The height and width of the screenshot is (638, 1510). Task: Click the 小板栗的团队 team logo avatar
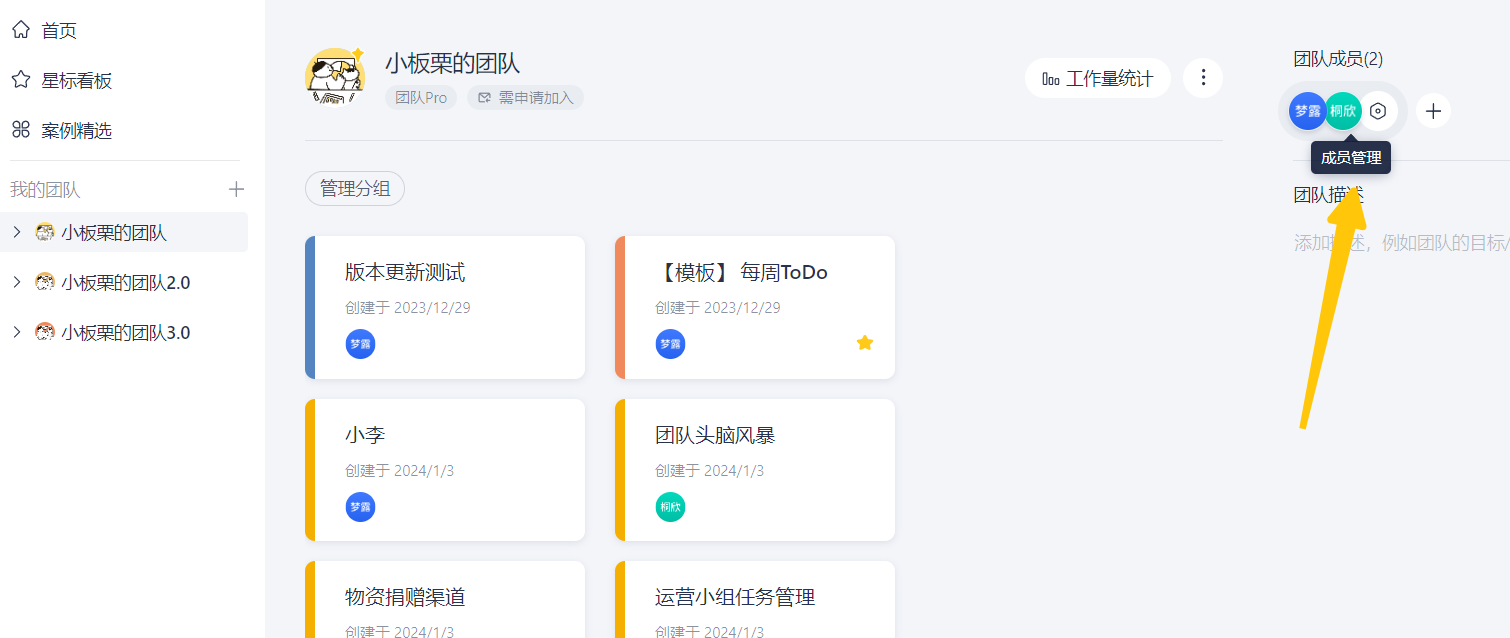(335, 77)
